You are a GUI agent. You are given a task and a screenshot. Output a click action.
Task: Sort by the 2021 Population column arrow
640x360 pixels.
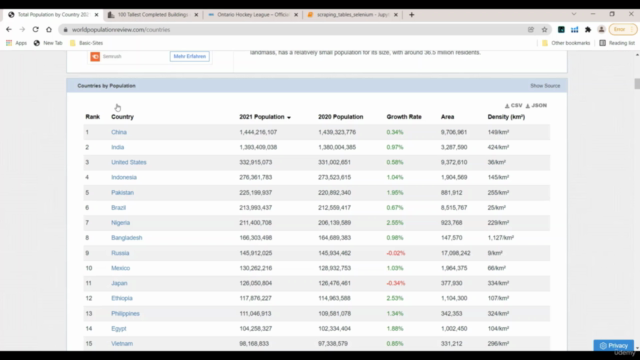tap(289, 117)
